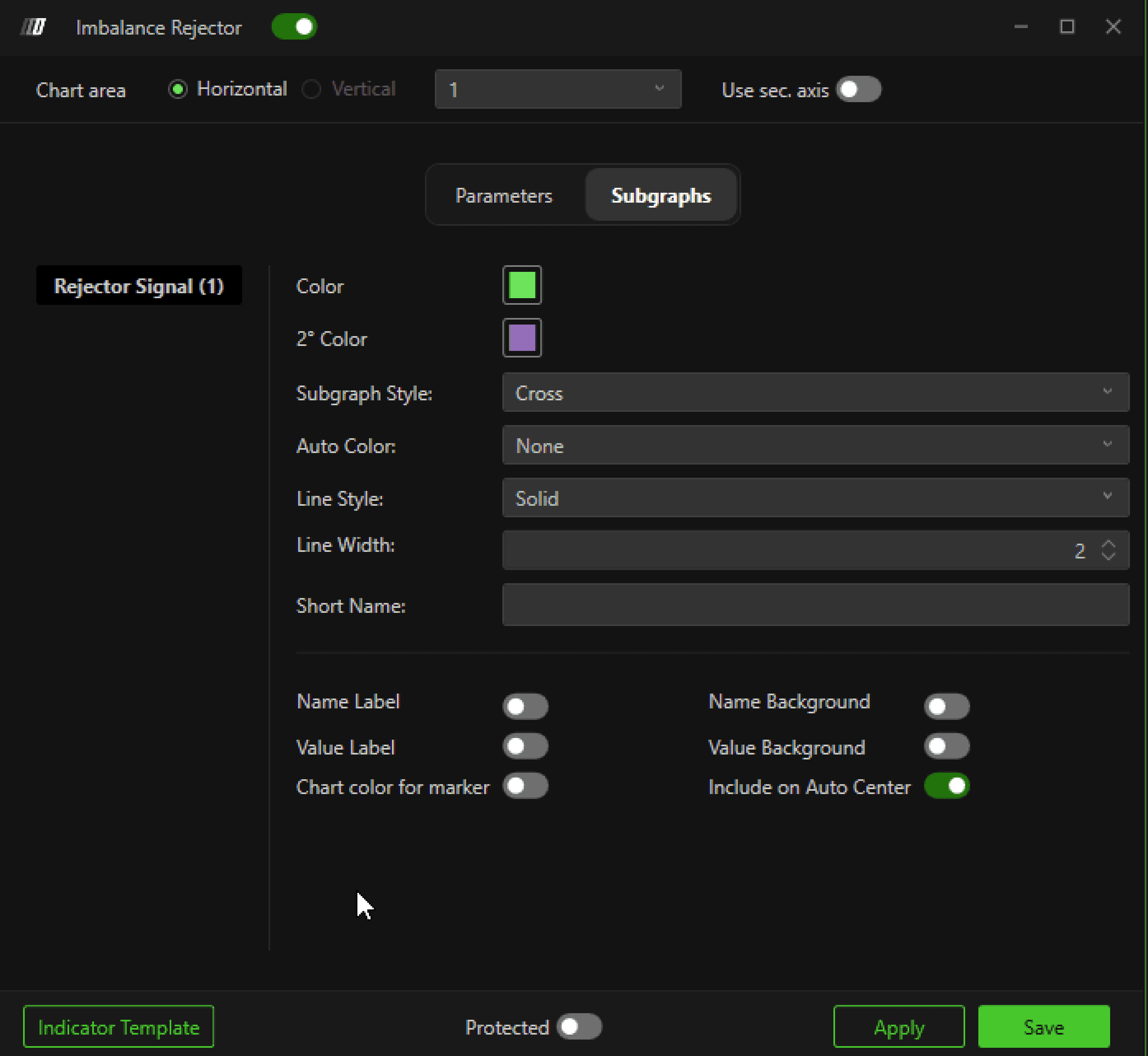Open the chart area number dropdown
This screenshot has width=1148, height=1056.
(x=558, y=90)
